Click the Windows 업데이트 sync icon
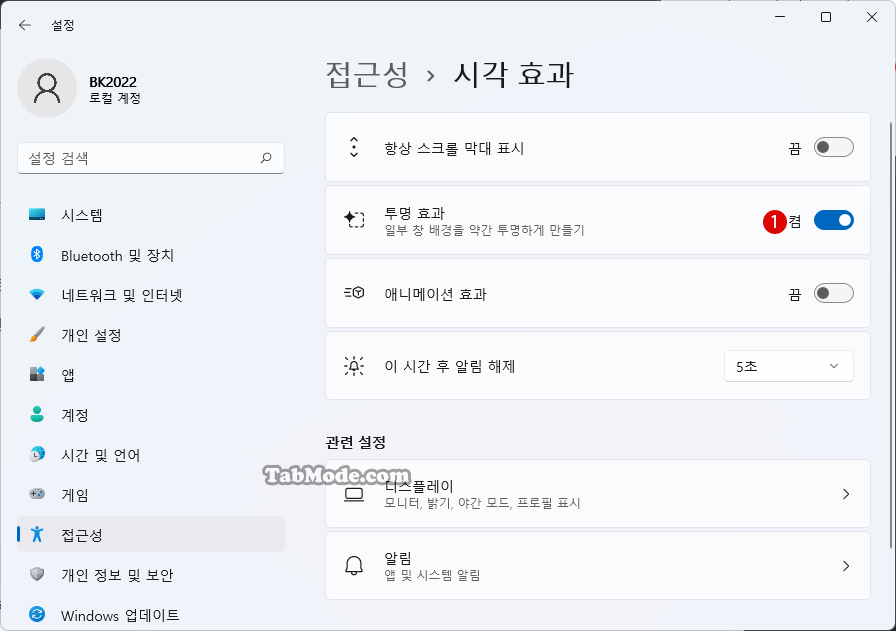 point(37,614)
